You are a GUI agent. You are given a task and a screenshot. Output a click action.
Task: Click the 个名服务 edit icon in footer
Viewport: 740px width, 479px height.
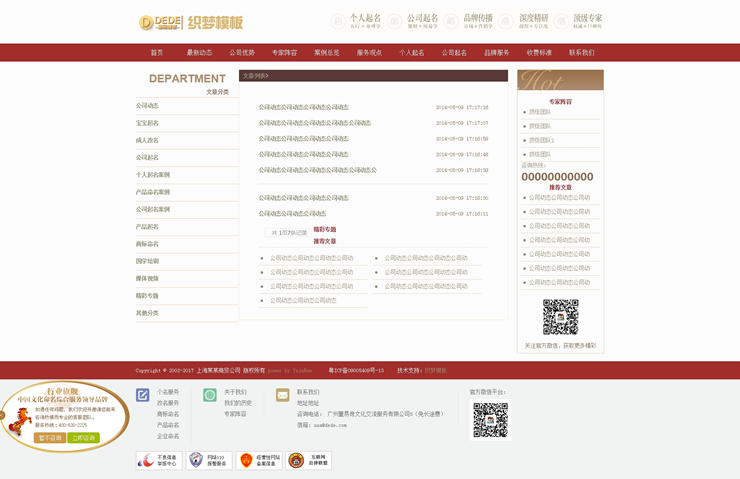(x=143, y=395)
